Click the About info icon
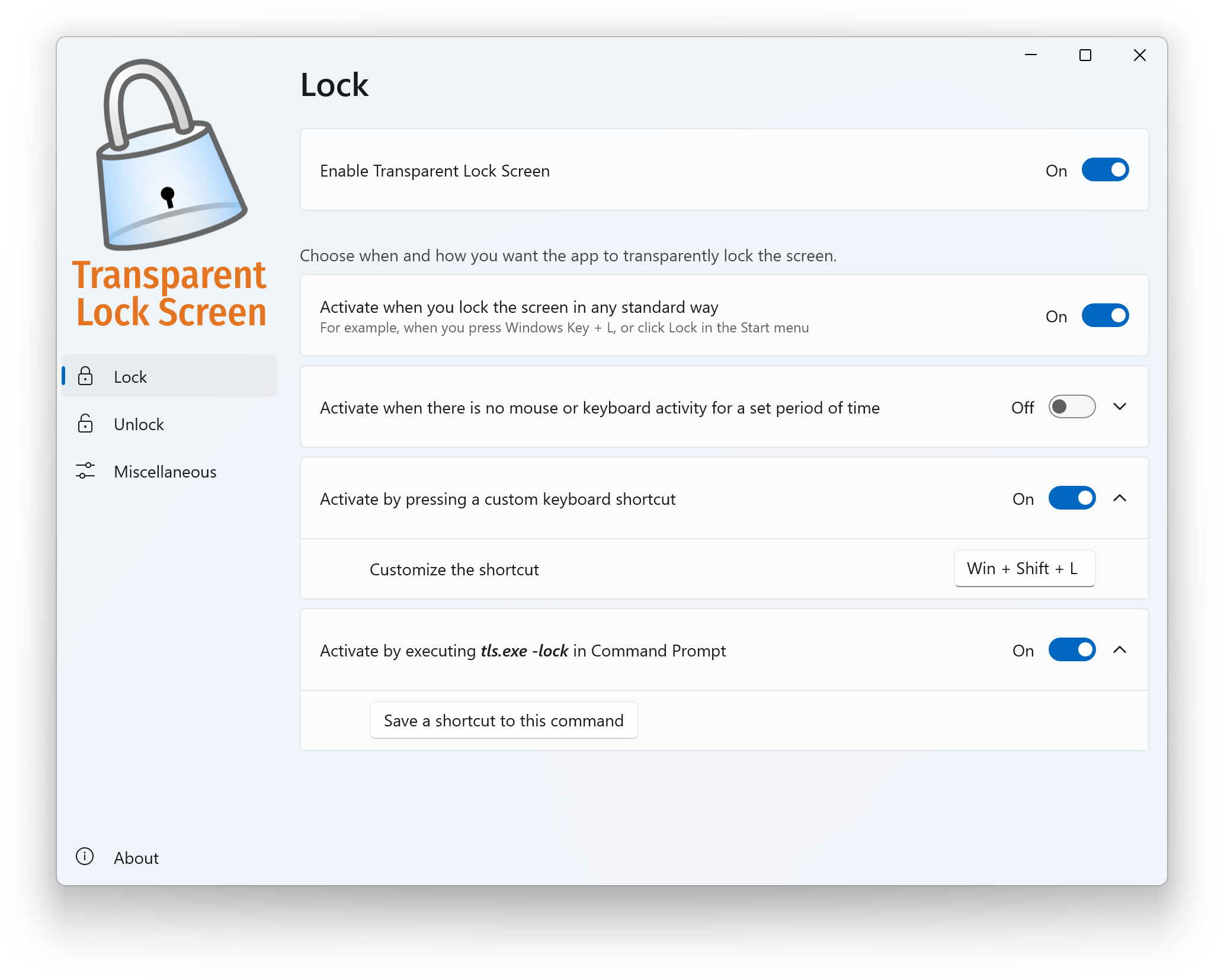 pos(85,857)
